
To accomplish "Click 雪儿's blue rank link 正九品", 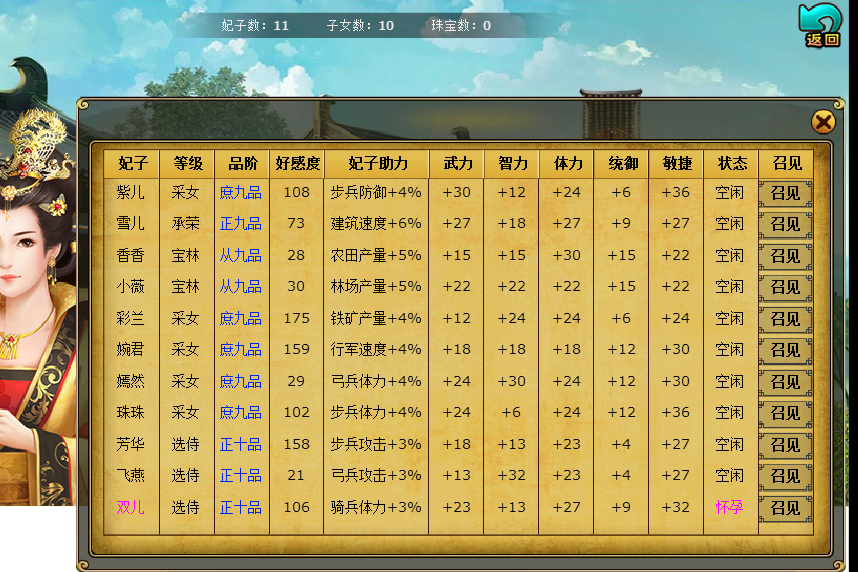I will [240, 224].
